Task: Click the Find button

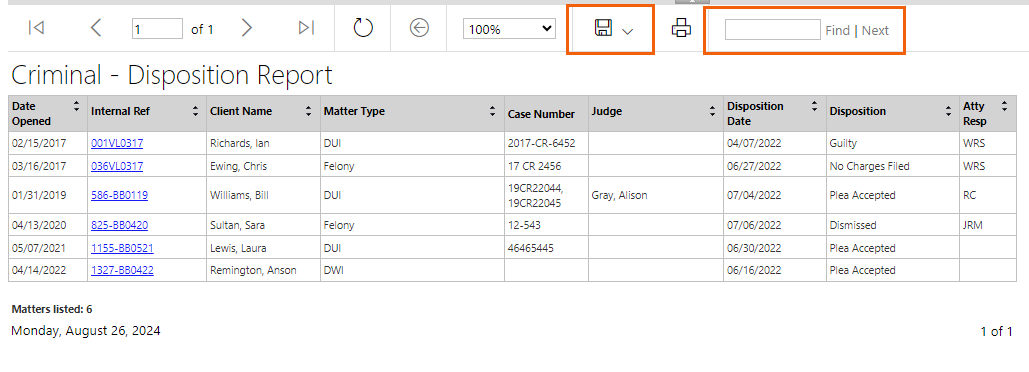Action: pos(837,30)
